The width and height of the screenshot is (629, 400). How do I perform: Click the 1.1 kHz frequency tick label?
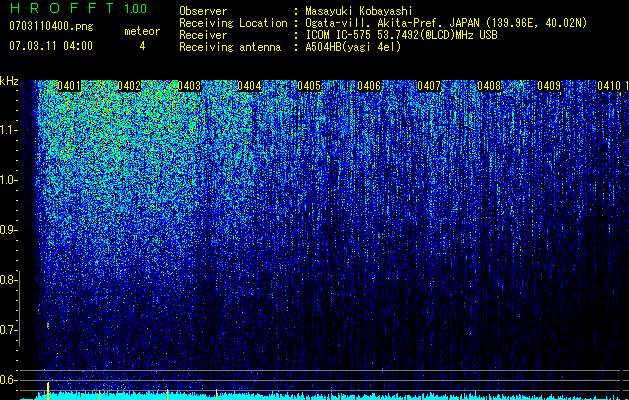[7, 130]
